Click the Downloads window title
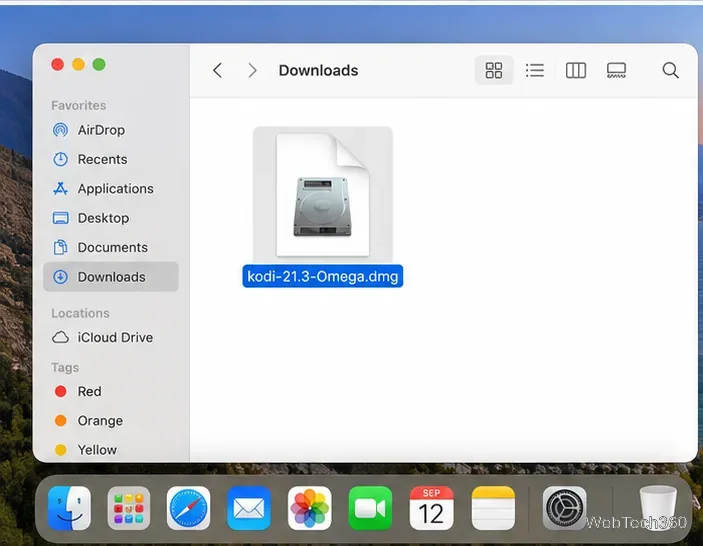This screenshot has height=546, width=703. [318, 70]
